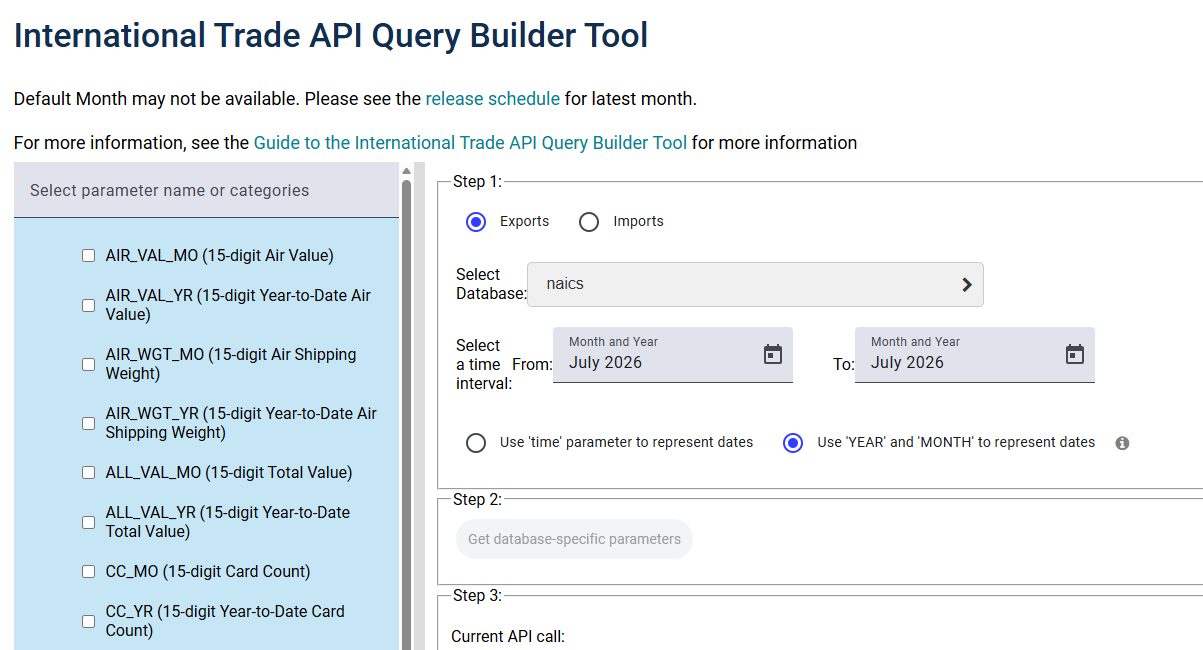Click the 'Current API call:' label
1203x650 pixels.
point(508,636)
